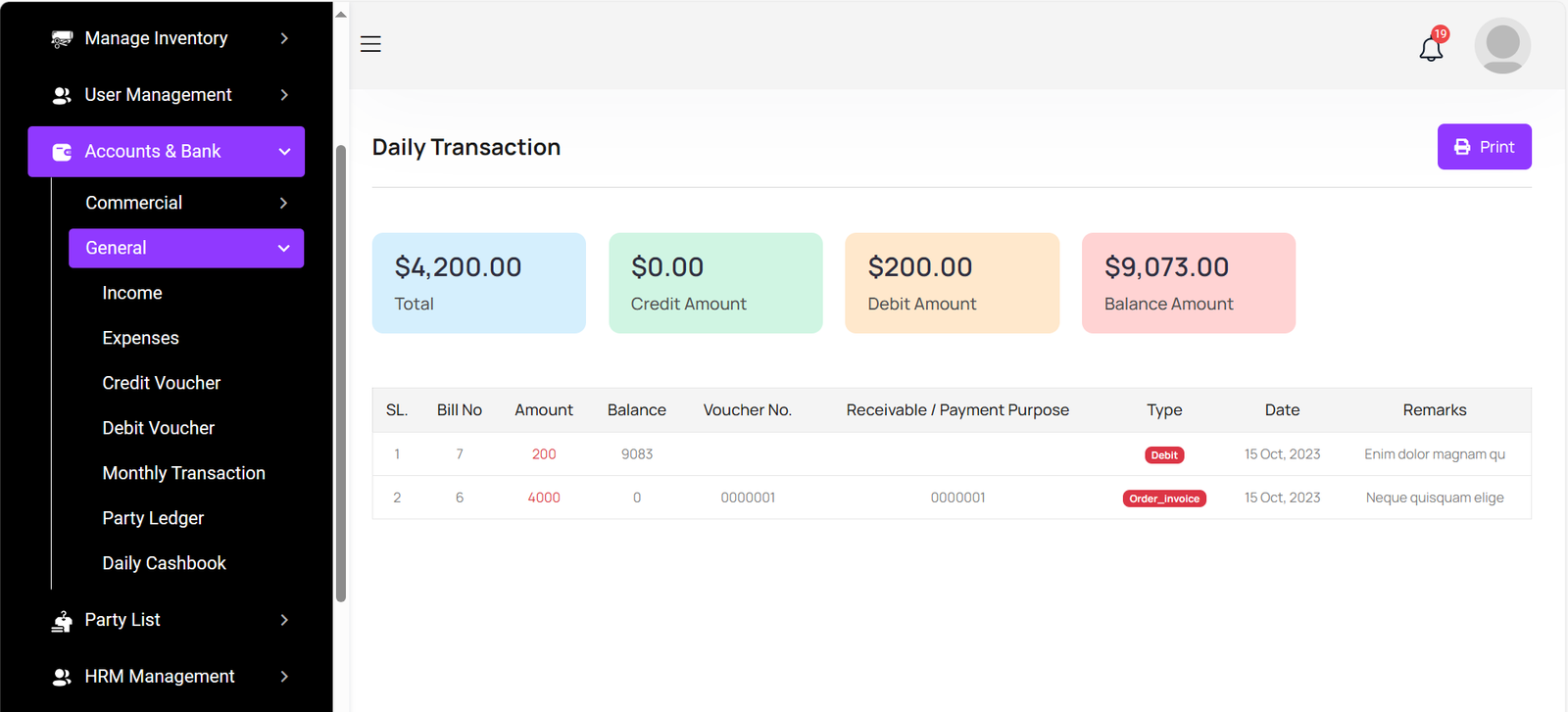
Task: Collapse the Accounts & Bank chevron
Action: tap(284, 152)
